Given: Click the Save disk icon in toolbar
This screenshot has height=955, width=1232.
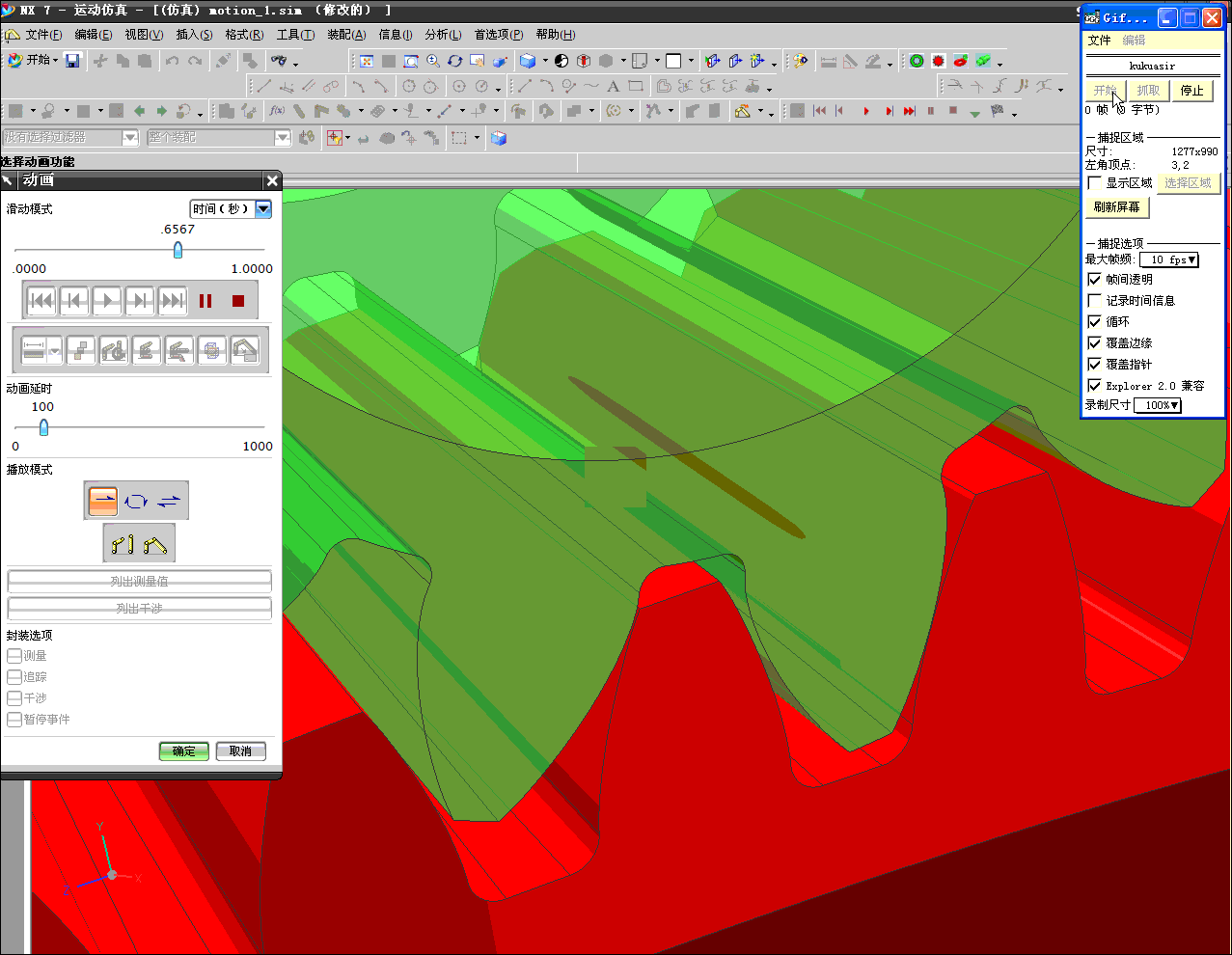Looking at the screenshot, I should click(72, 61).
